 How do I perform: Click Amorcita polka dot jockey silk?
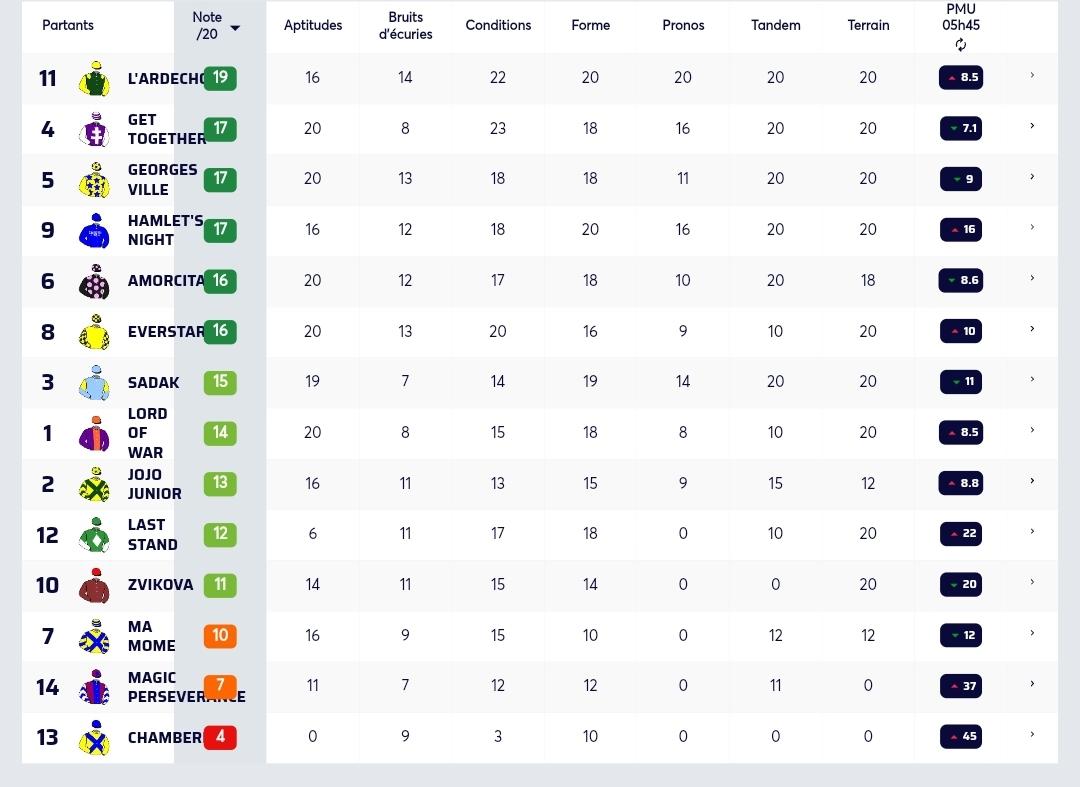point(94,281)
